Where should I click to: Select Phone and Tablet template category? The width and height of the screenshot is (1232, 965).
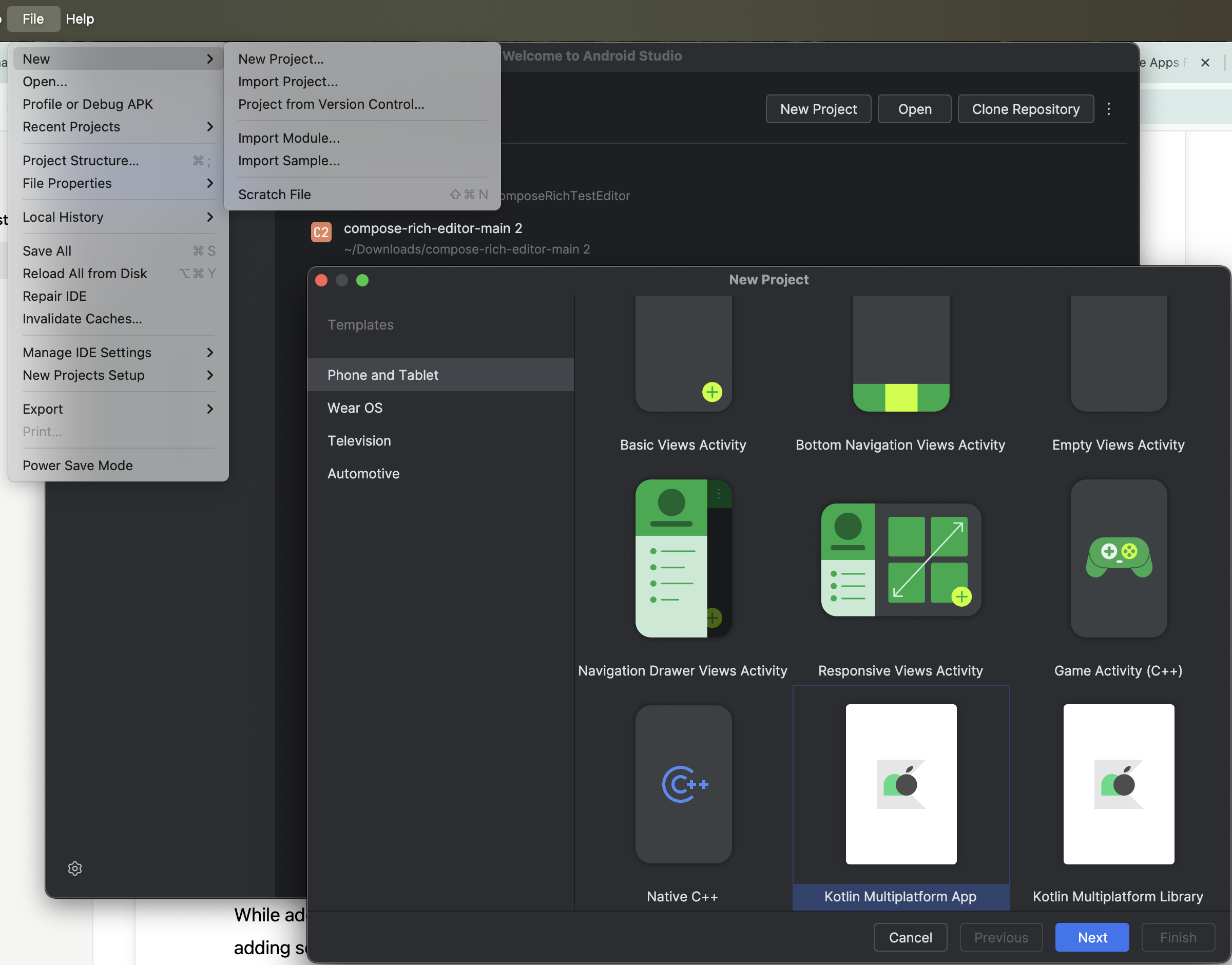440,375
